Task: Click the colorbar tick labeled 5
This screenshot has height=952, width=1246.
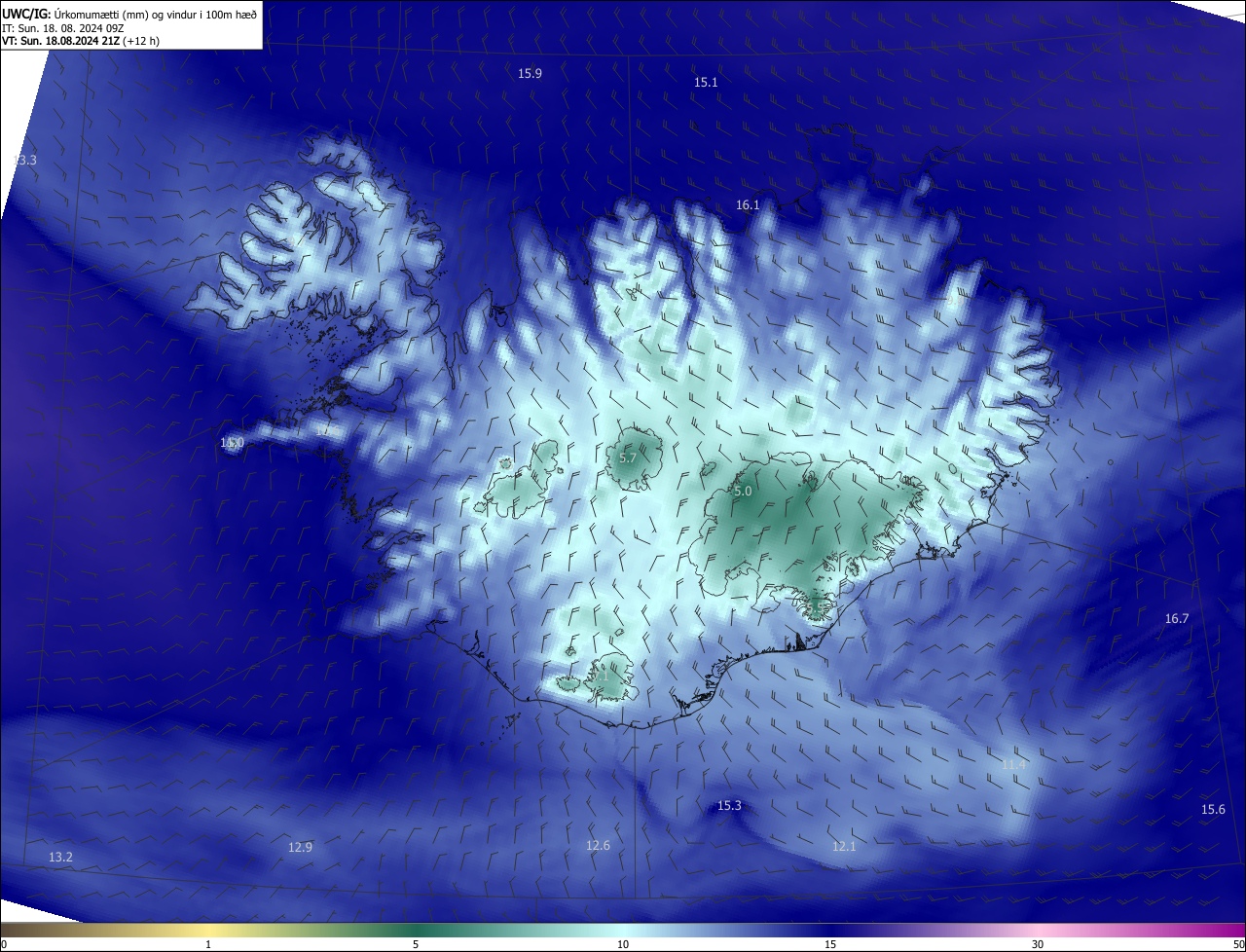Action: (416, 944)
